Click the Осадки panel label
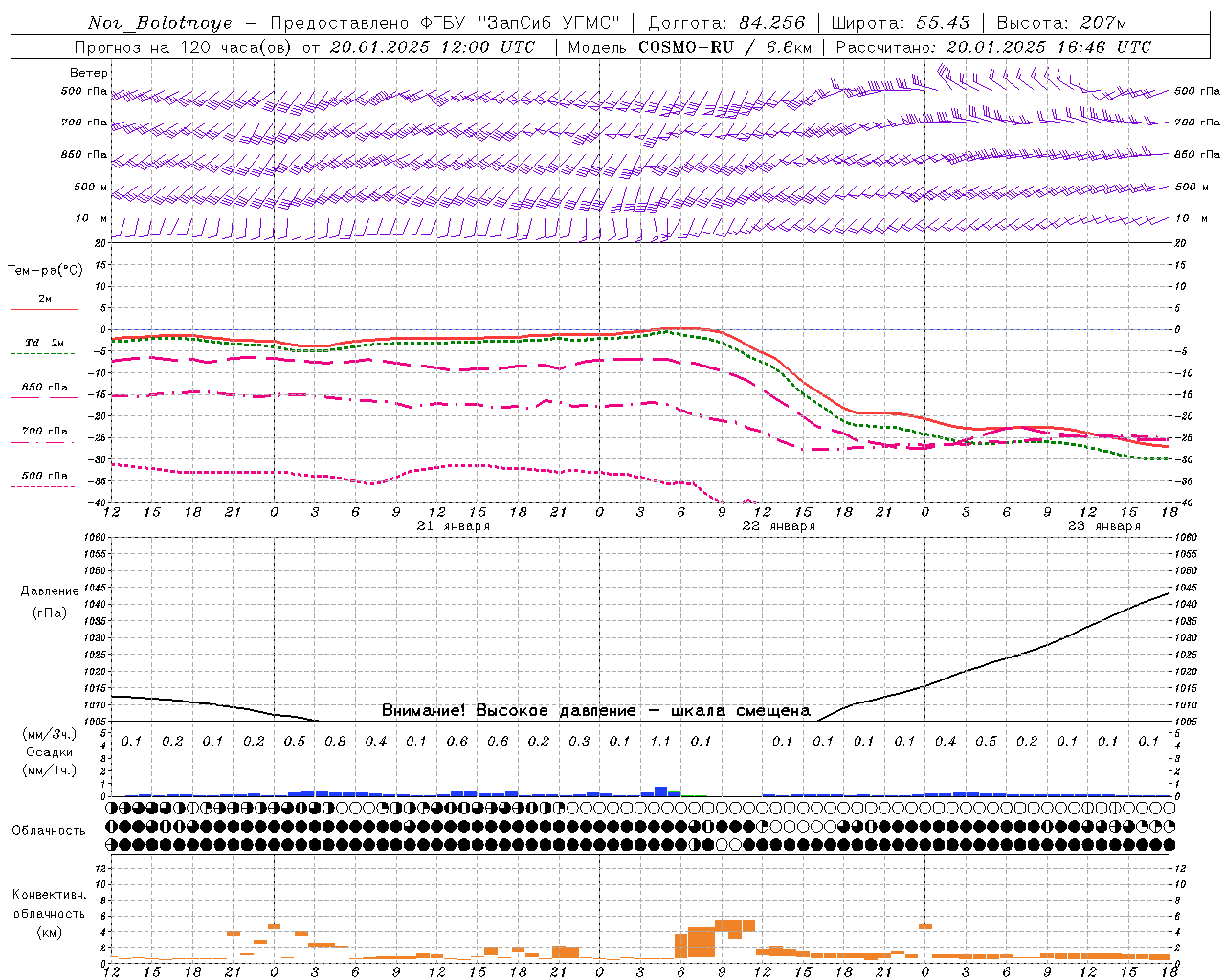This screenshot has height=980, width=1225. 50,752
